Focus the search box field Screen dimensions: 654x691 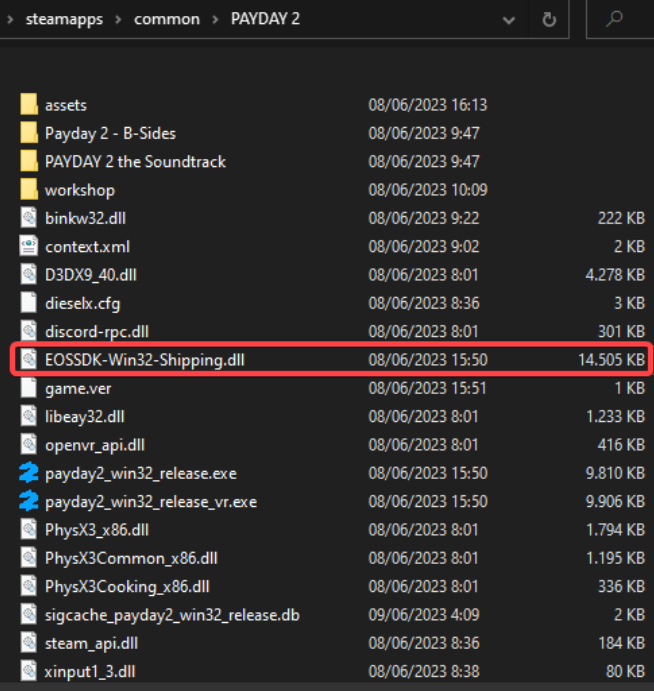(x=620, y=19)
